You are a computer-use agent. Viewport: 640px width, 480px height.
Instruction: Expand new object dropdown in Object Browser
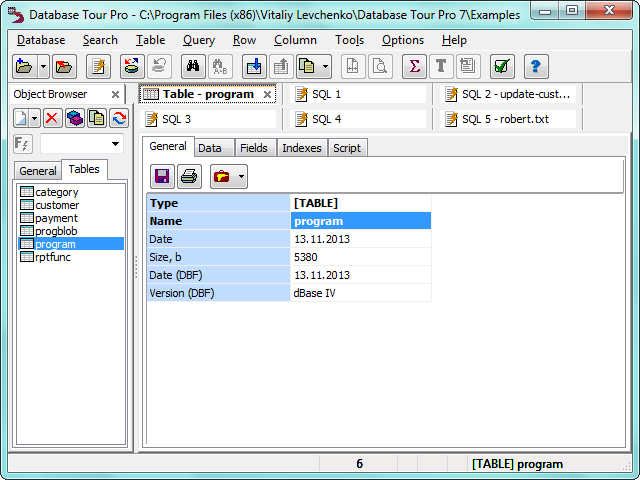pos(35,118)
